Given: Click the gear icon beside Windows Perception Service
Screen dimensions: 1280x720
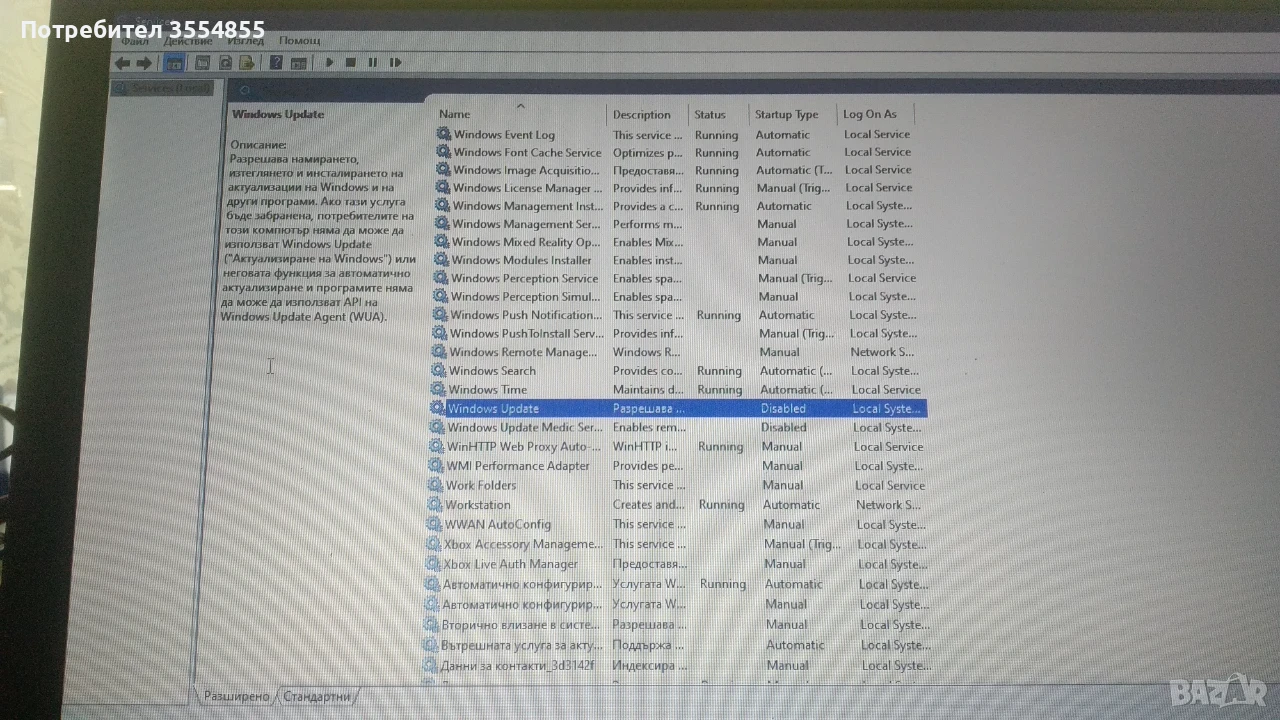Looking at the screenshot, I should click(x=440, y=278).
